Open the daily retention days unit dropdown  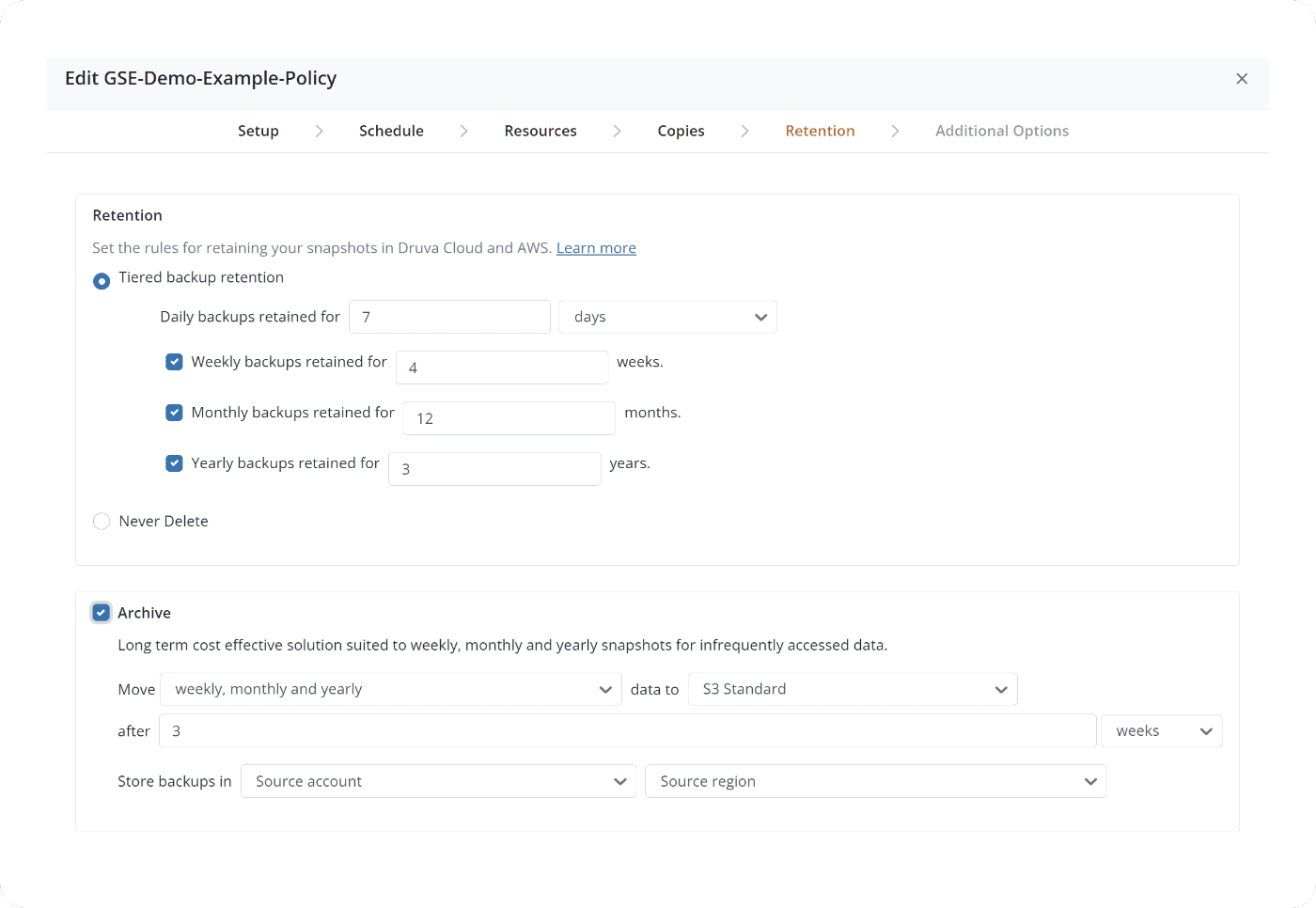coord(667,317)
